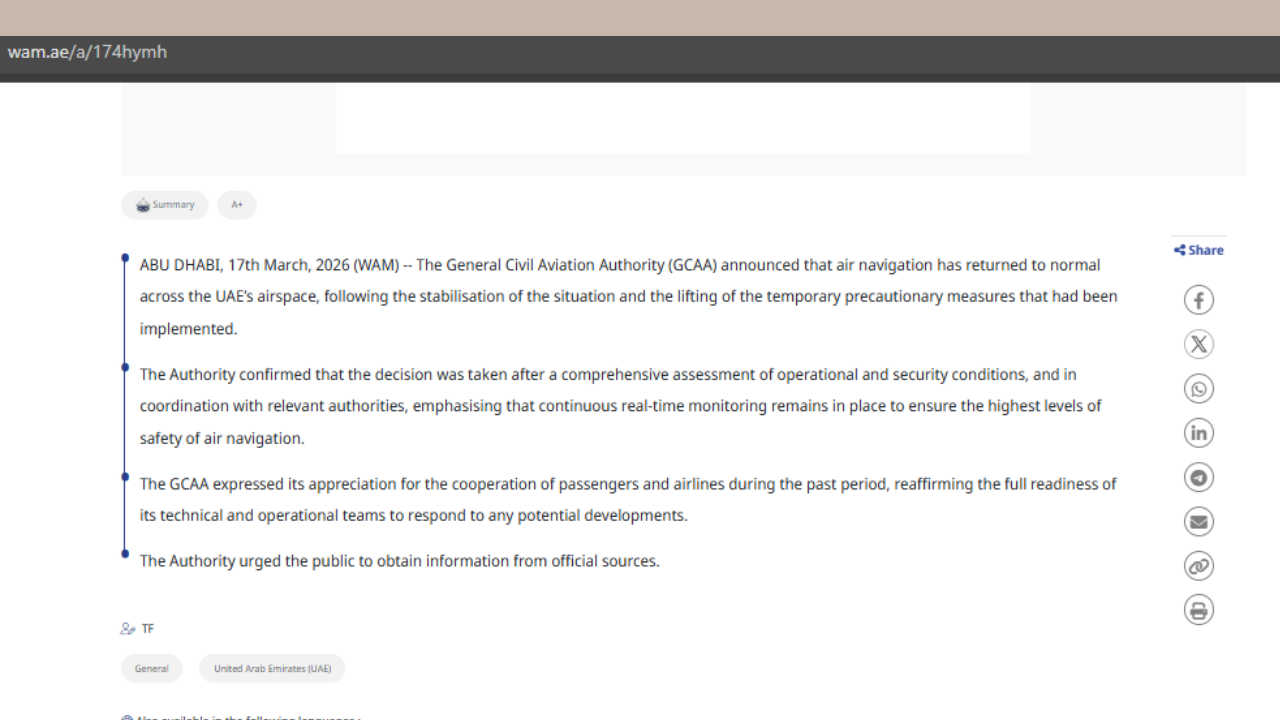Click the paragraph about comprehensive assessment

(620, 406)
